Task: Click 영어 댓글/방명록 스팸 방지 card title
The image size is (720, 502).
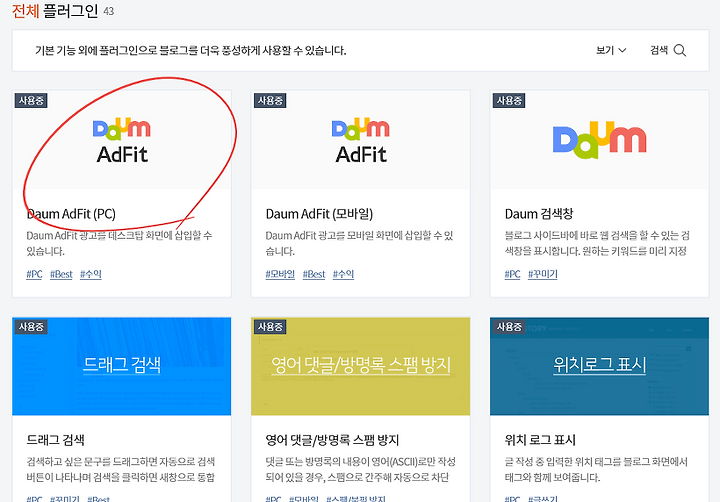Action: tap(332, 440)
